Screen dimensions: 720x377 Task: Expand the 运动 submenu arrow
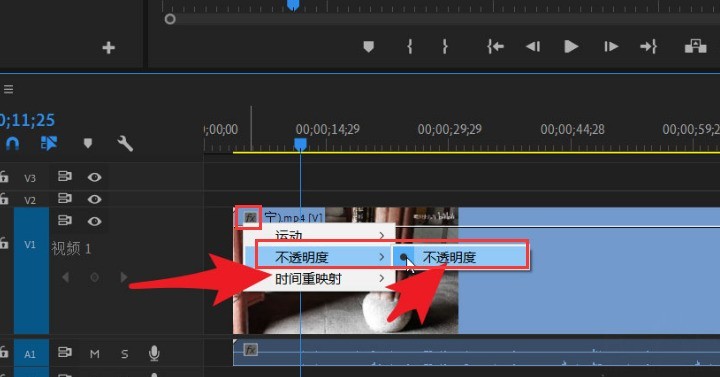(x=382, y=236)
